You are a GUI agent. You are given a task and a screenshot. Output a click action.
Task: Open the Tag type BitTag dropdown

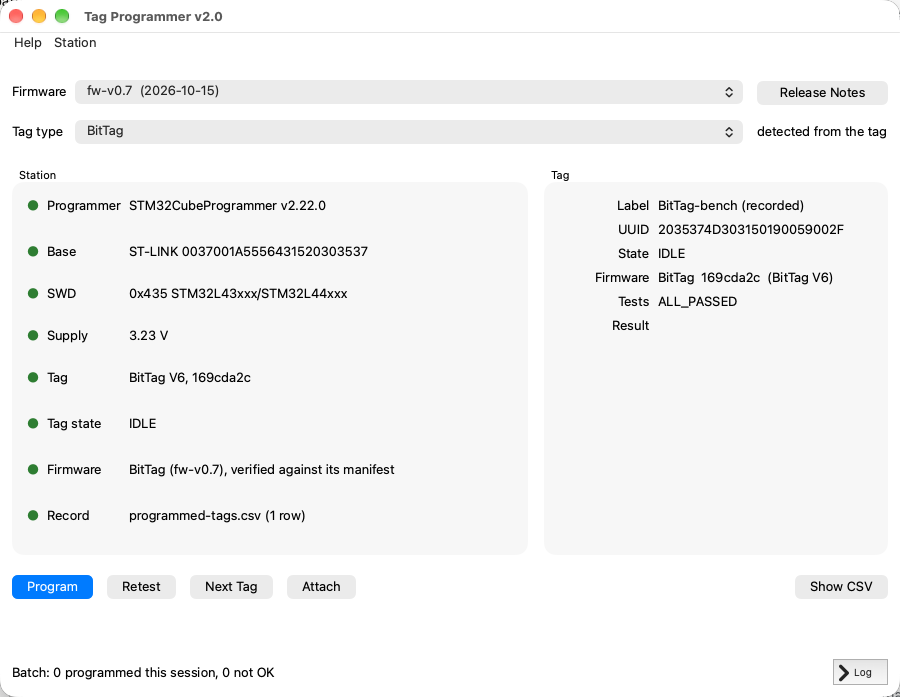(409, 131)
